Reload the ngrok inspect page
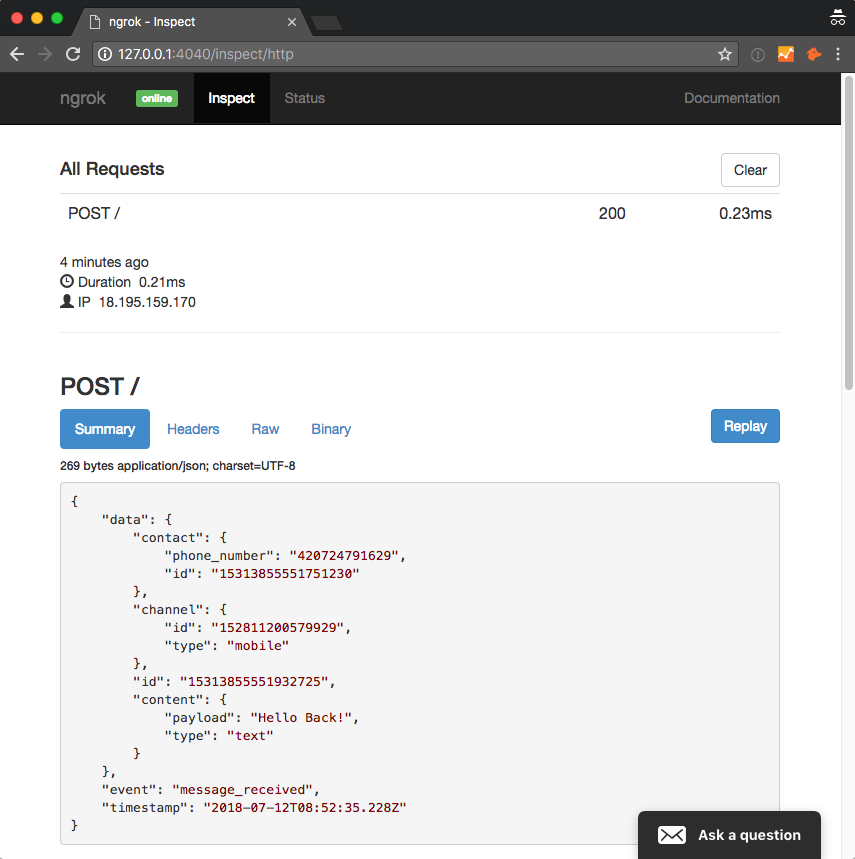Screen dimensions: 855x859 (x=73, y=54)
